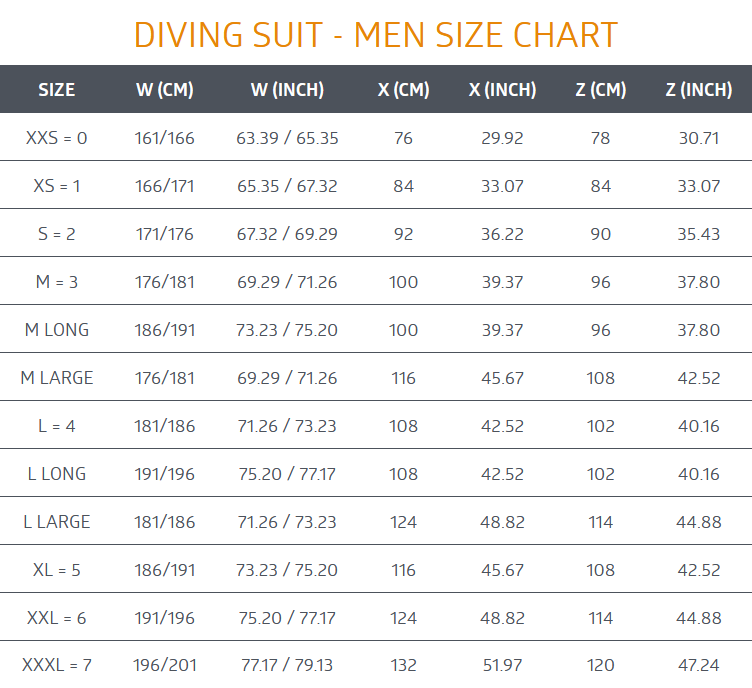Click the XL = 5 size label
The width and height of the screenshot is (752, 688).
[x=57, y=570]
